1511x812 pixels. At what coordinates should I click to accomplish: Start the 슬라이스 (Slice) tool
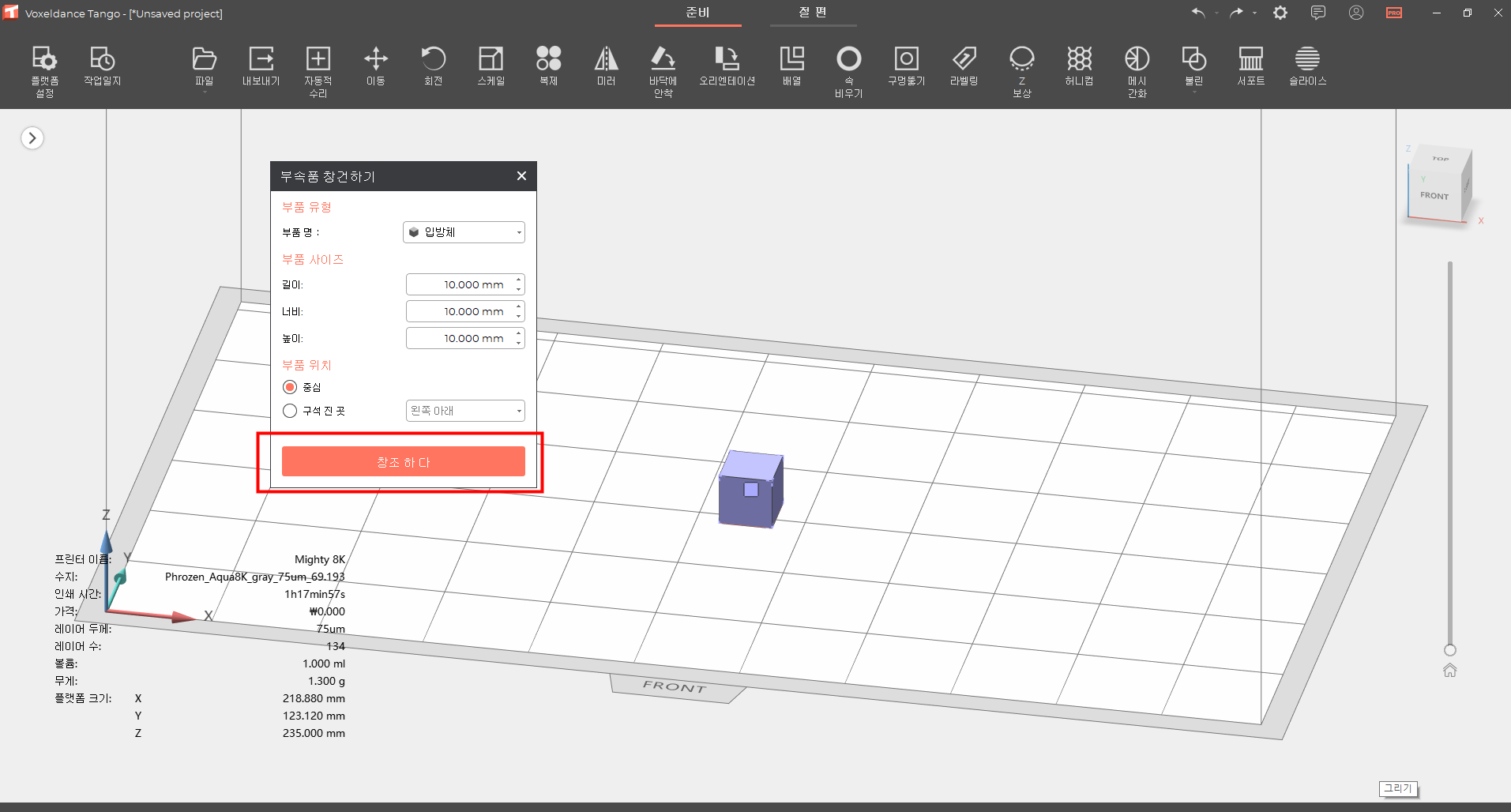coord(1307,66)
